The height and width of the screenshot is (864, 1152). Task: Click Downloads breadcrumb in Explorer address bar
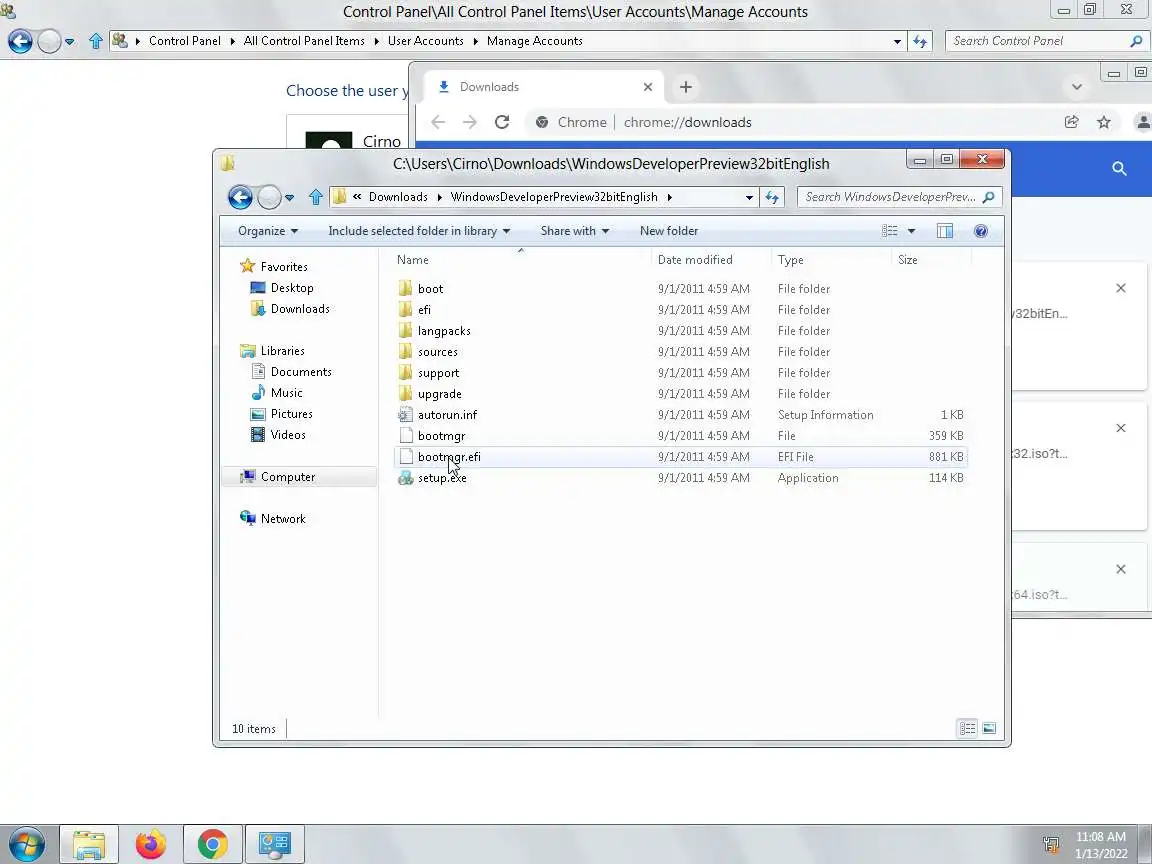coord(398,197)
